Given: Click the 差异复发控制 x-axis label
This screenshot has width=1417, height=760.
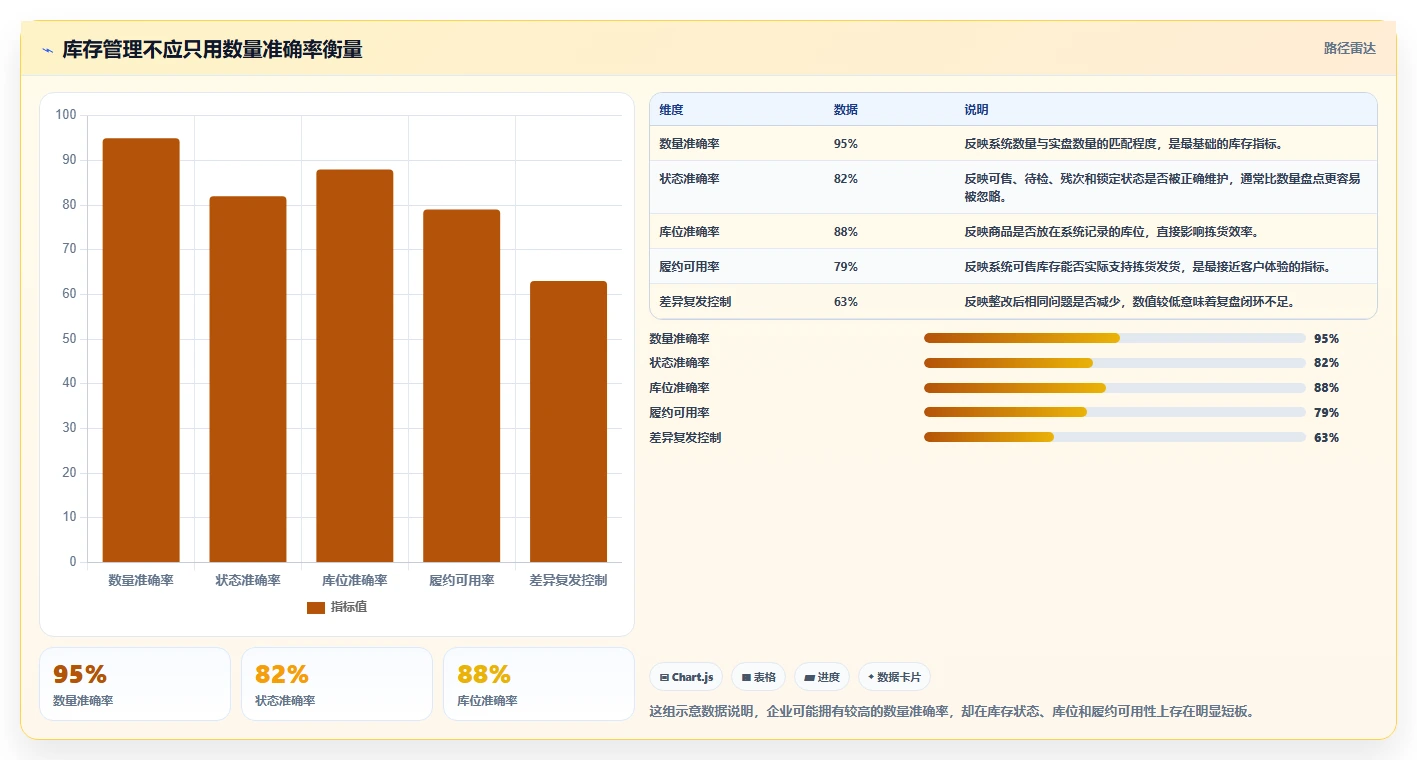Looking at the screenshot, I should click(568, 580).
